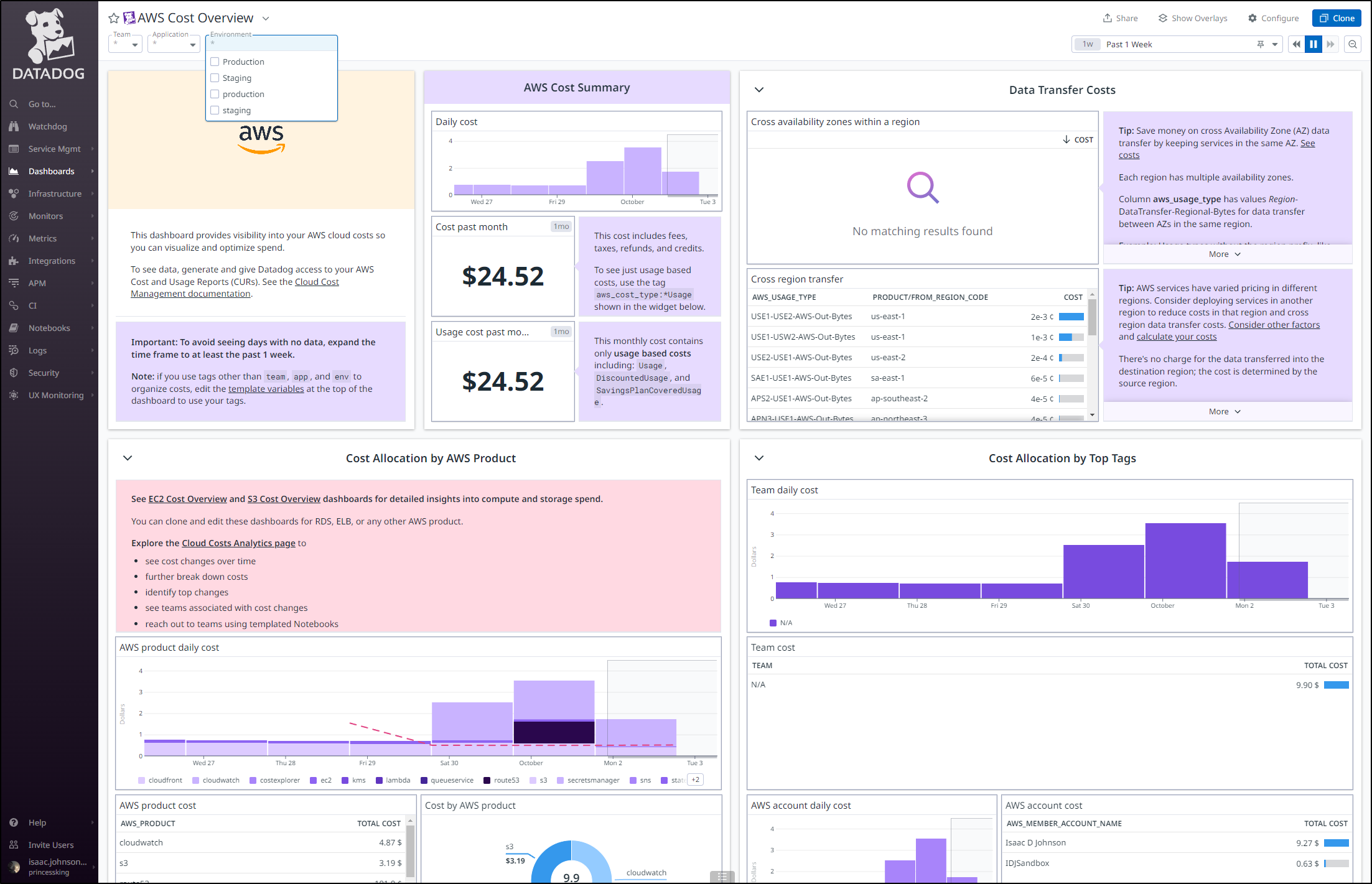Click the Service Mgmt icon
The height and width of the screenshot is (884, 1372).
(14, 149)
